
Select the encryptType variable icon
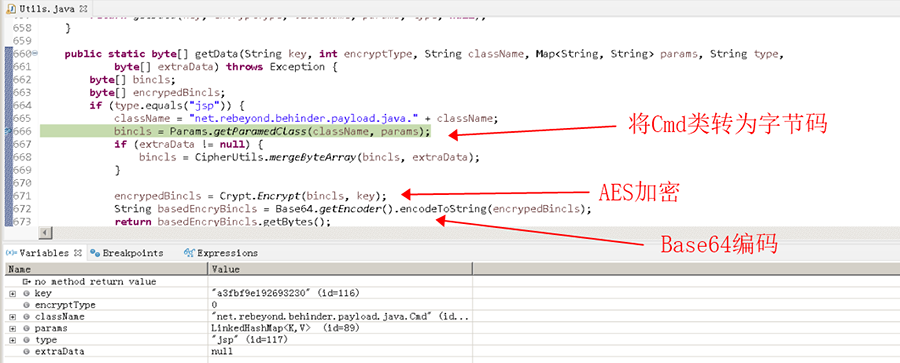26,305
